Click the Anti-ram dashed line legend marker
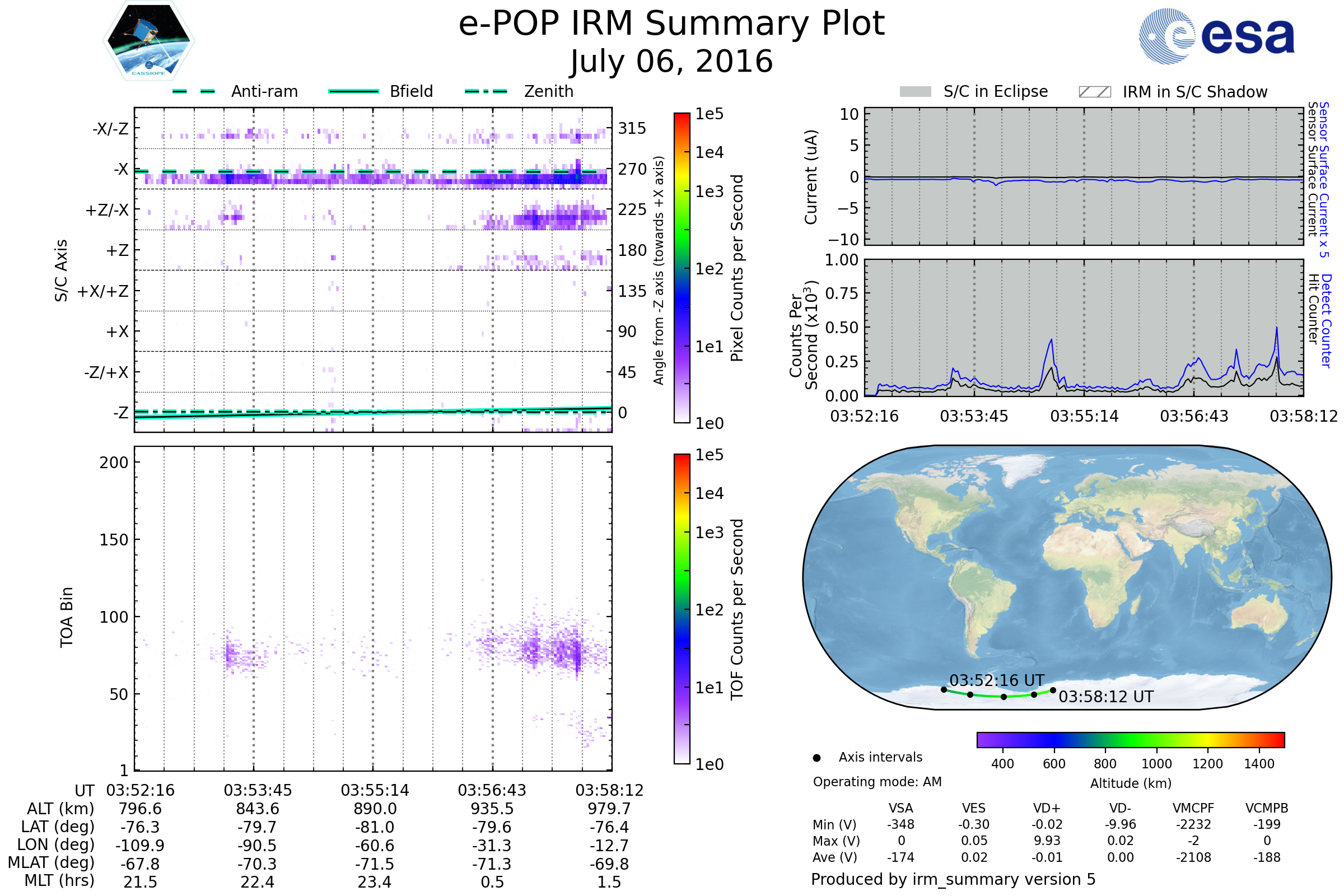The width and height of the screenshot is (1344, 896). coord(194,91)
